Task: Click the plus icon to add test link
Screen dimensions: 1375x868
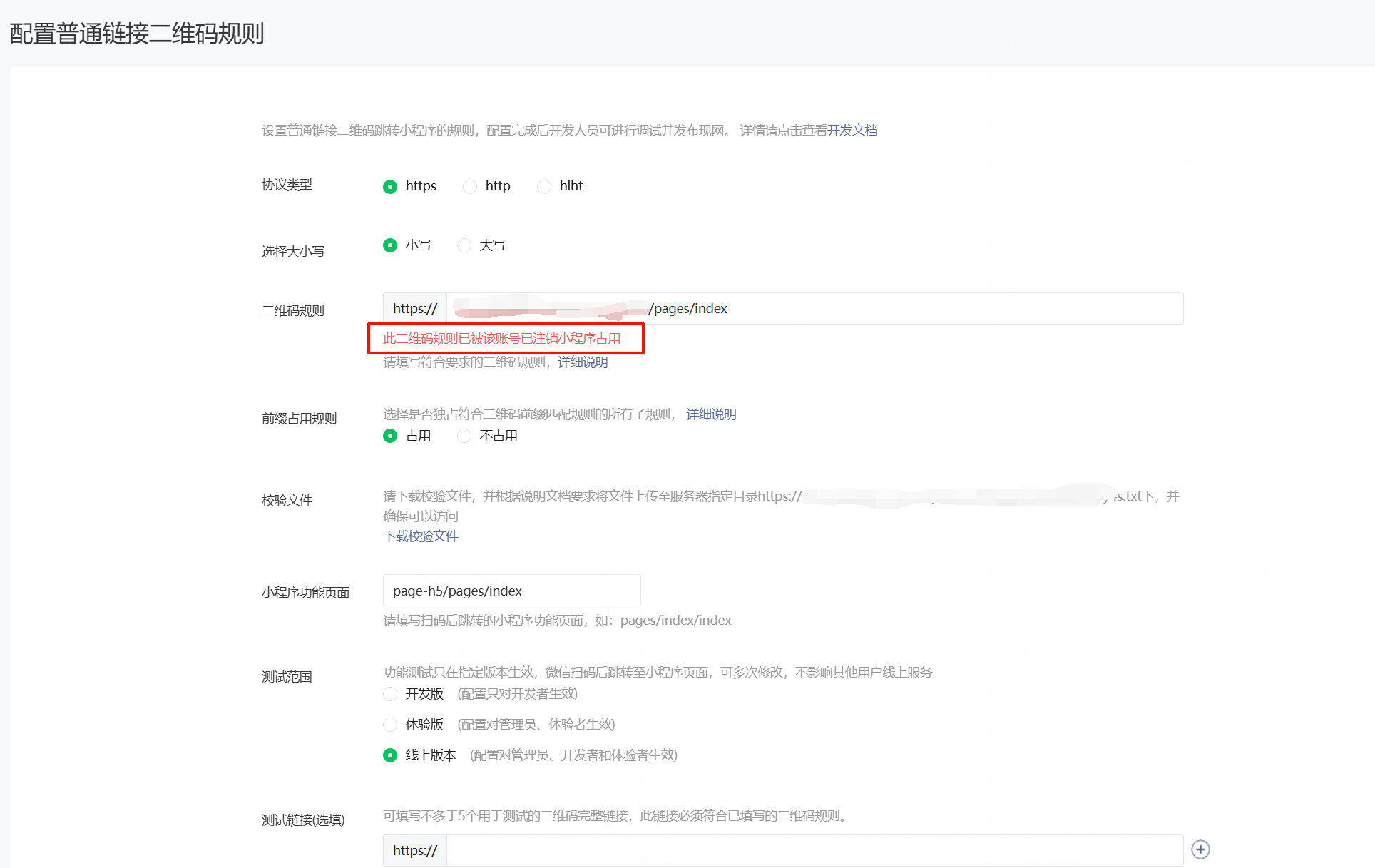Action: point(1200,849)
